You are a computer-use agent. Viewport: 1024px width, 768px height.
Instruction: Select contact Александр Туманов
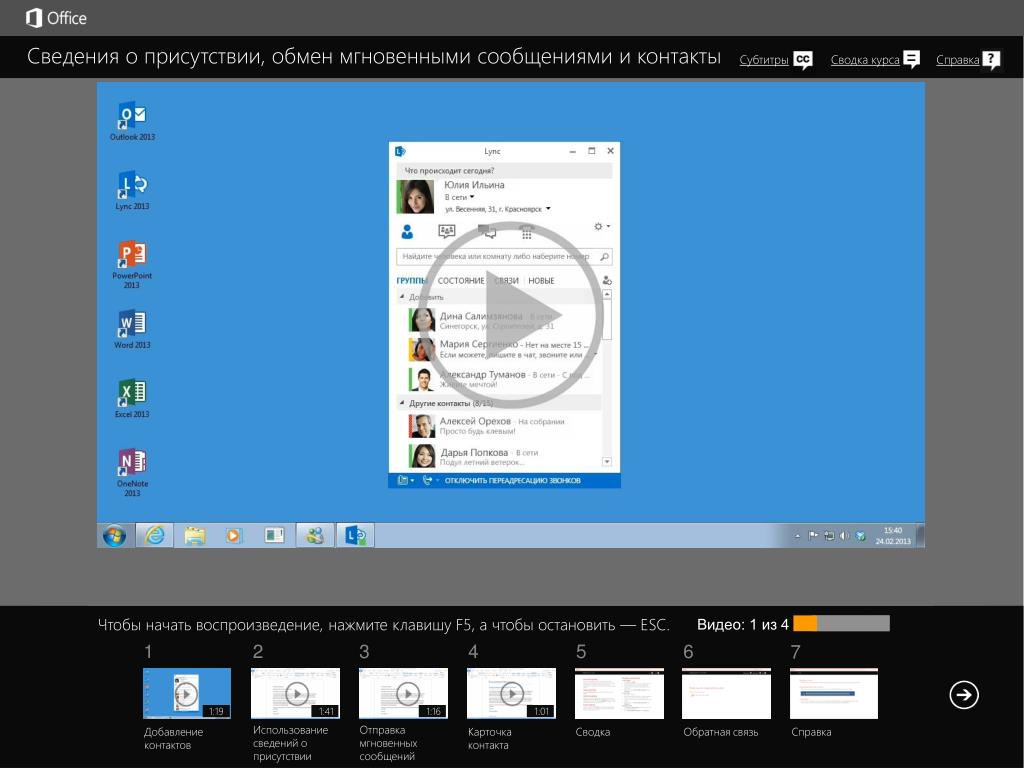coord(500,379)
